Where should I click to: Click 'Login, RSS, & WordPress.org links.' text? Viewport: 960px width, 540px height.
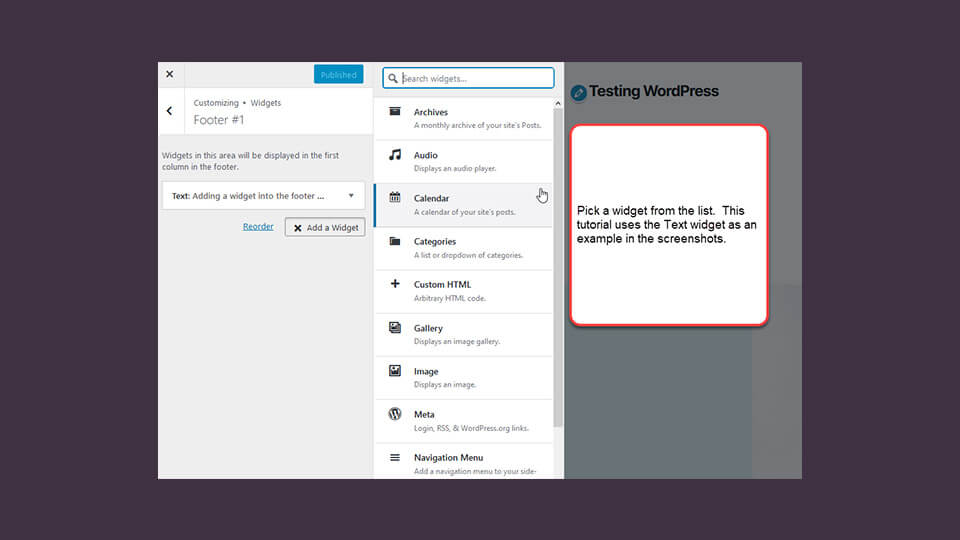pyautogui.click(x=471, y=429)
